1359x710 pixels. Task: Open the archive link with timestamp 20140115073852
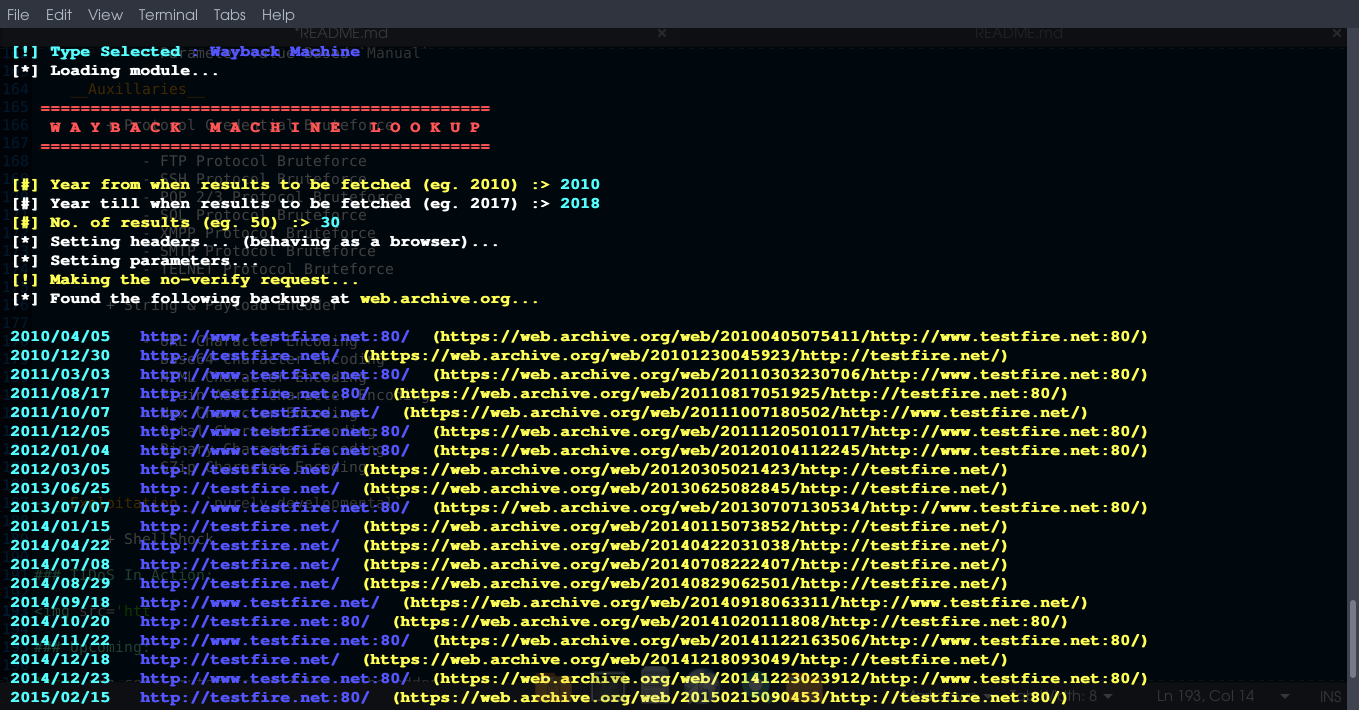[685, 527]
